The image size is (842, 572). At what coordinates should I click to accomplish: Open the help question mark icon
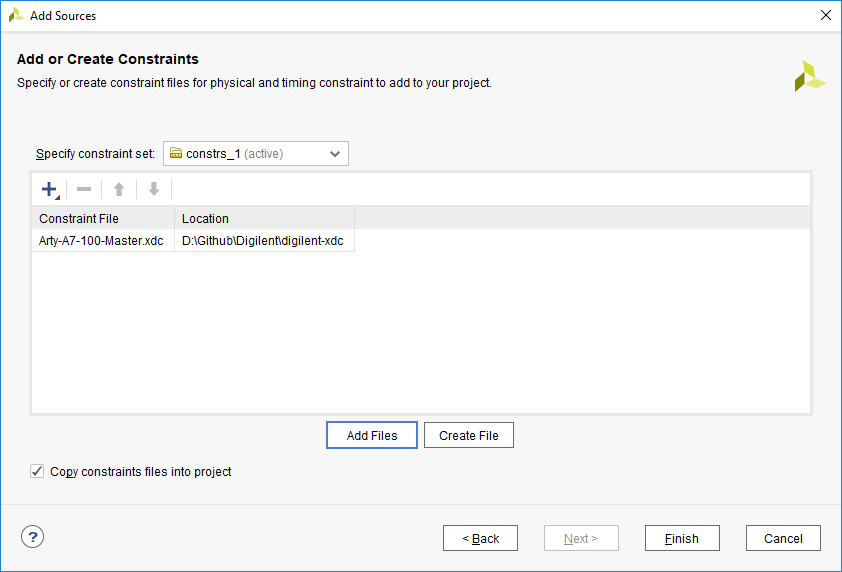33,537
